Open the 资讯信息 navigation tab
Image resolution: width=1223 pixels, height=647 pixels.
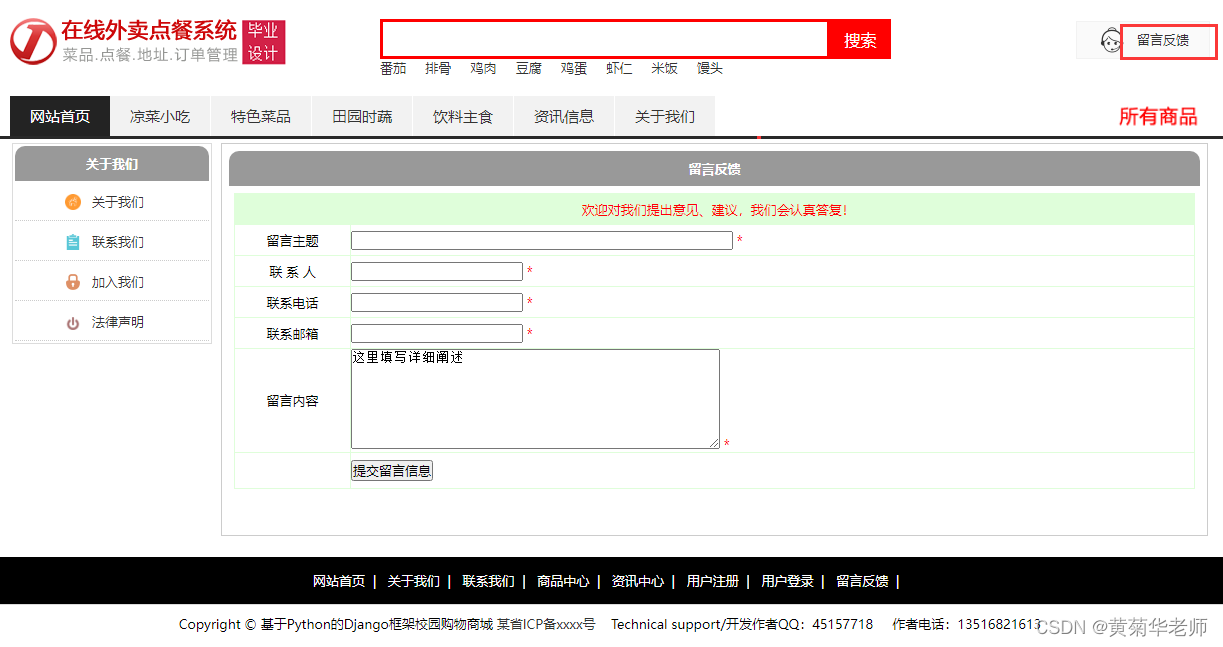(x=564, y=117)
